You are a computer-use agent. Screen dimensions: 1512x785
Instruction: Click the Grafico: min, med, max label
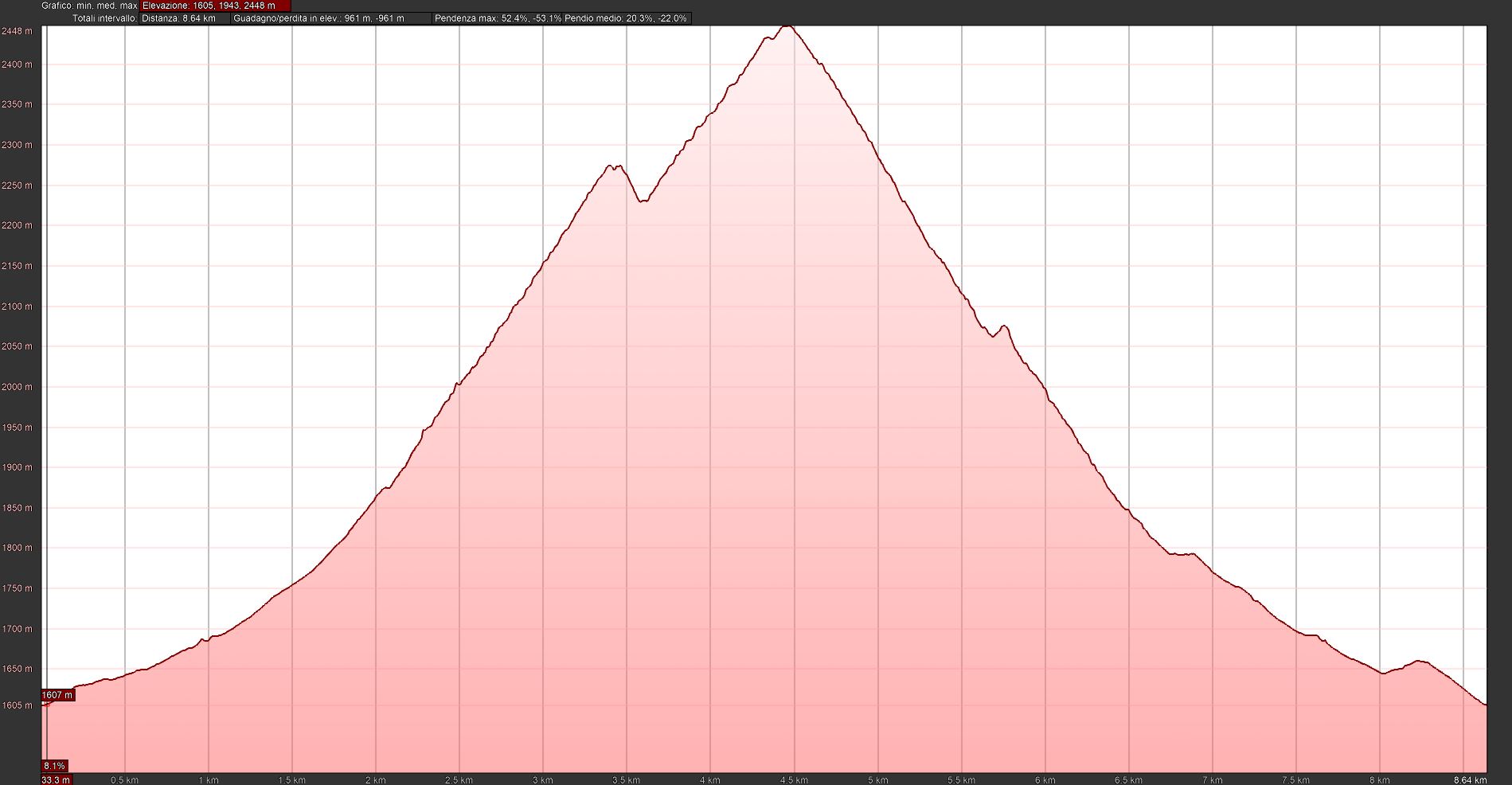point(90,6)
